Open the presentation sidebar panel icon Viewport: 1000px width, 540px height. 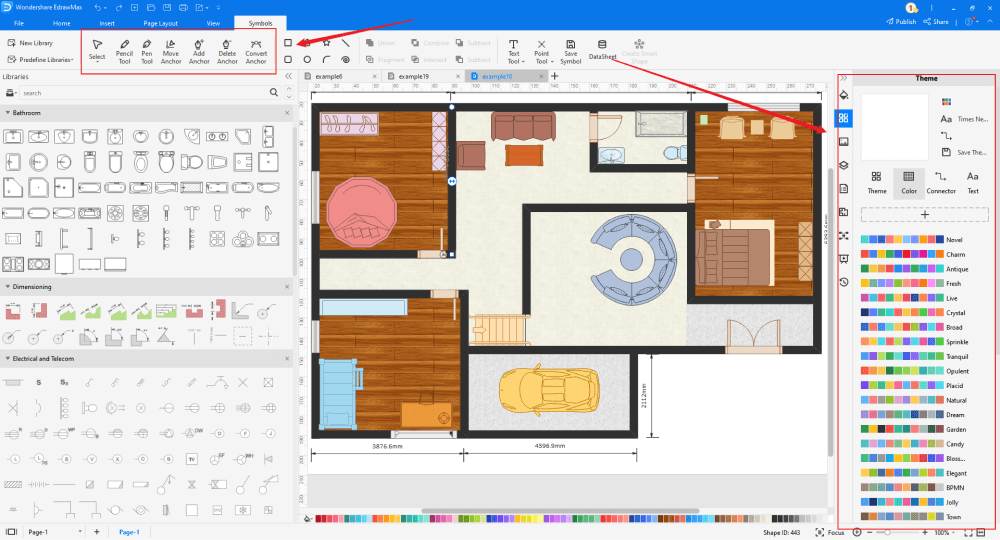coord(844,259)
